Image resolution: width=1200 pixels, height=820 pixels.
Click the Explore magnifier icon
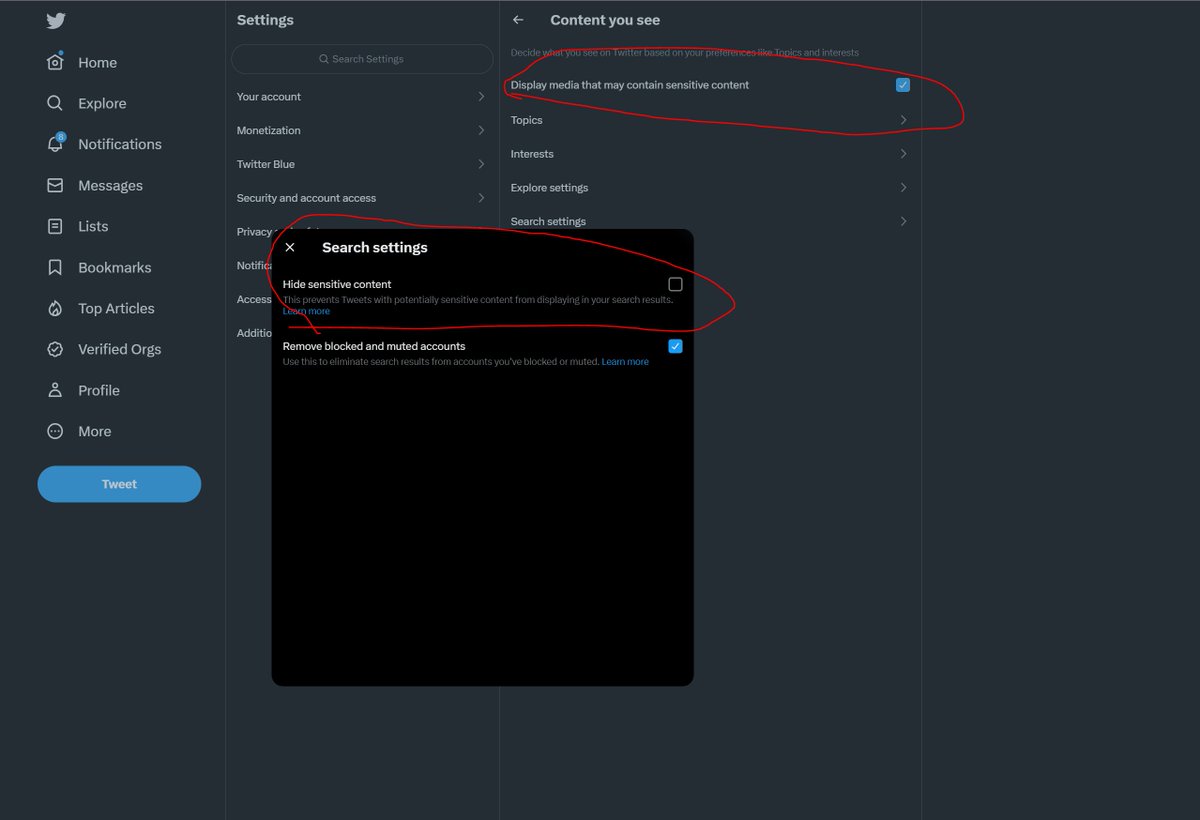[x=55, y=103]
